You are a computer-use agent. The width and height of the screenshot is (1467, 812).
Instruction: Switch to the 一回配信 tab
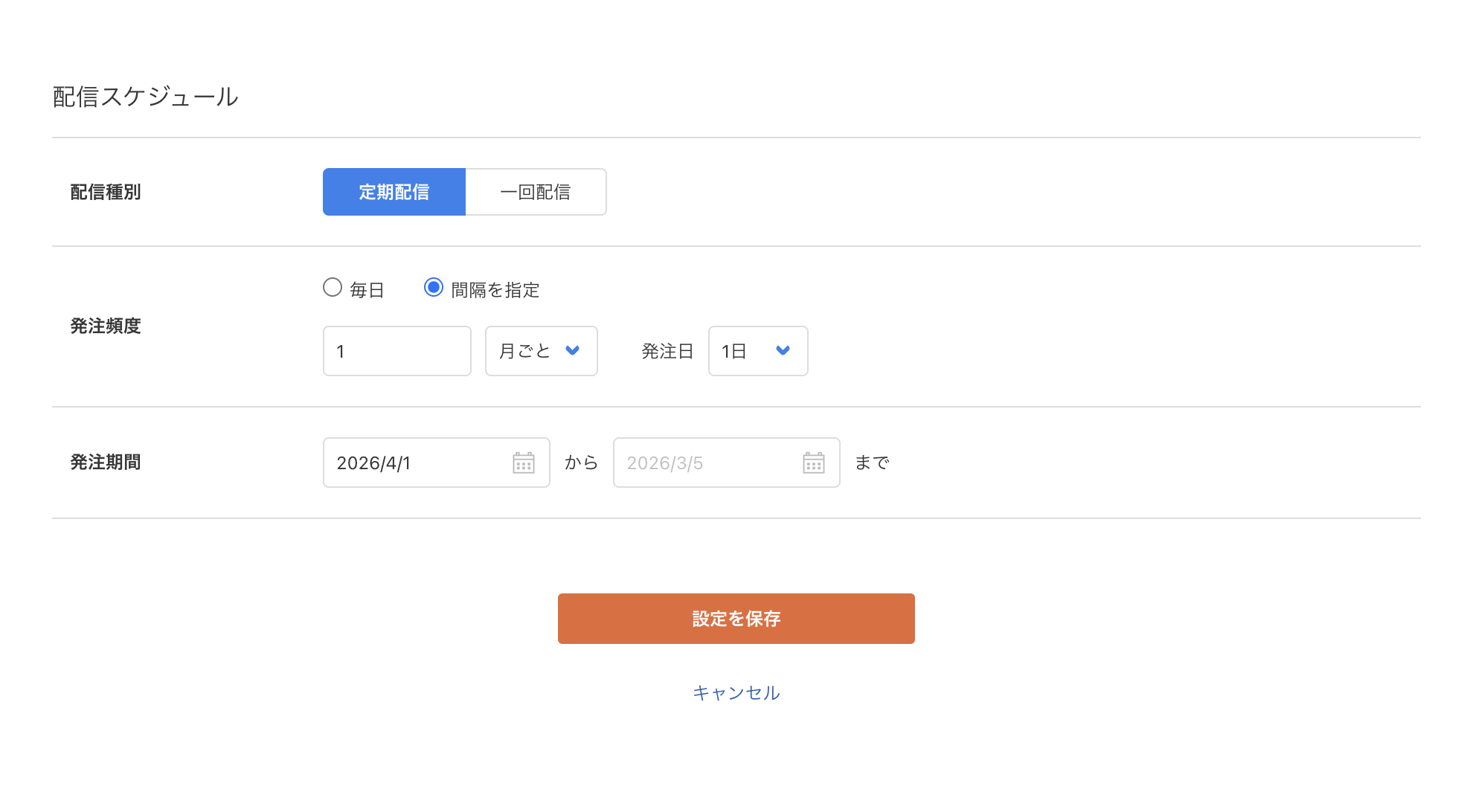pyautogui.click(x=536, y=192)
